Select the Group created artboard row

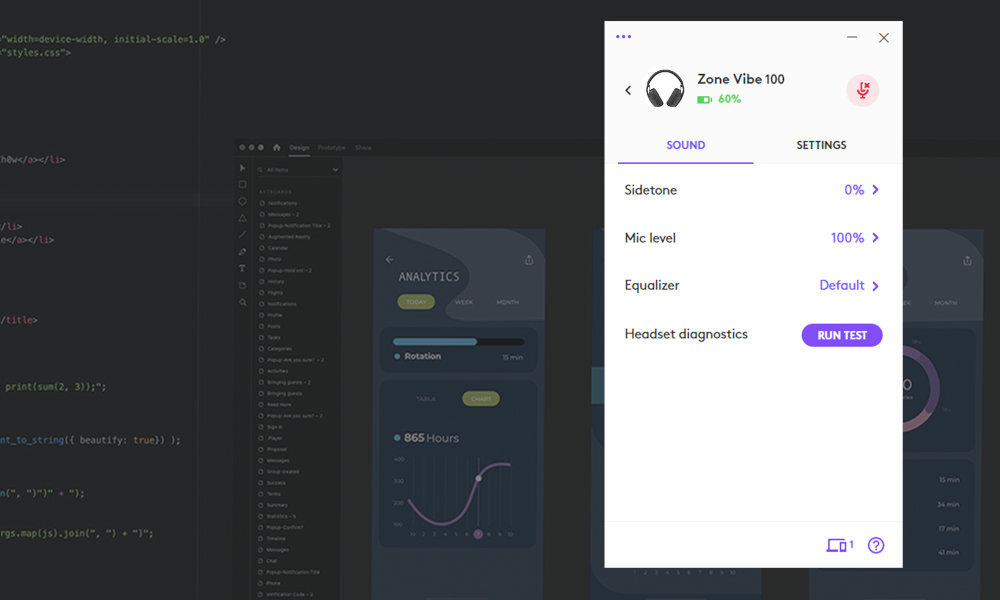click(x=279, y=472)
